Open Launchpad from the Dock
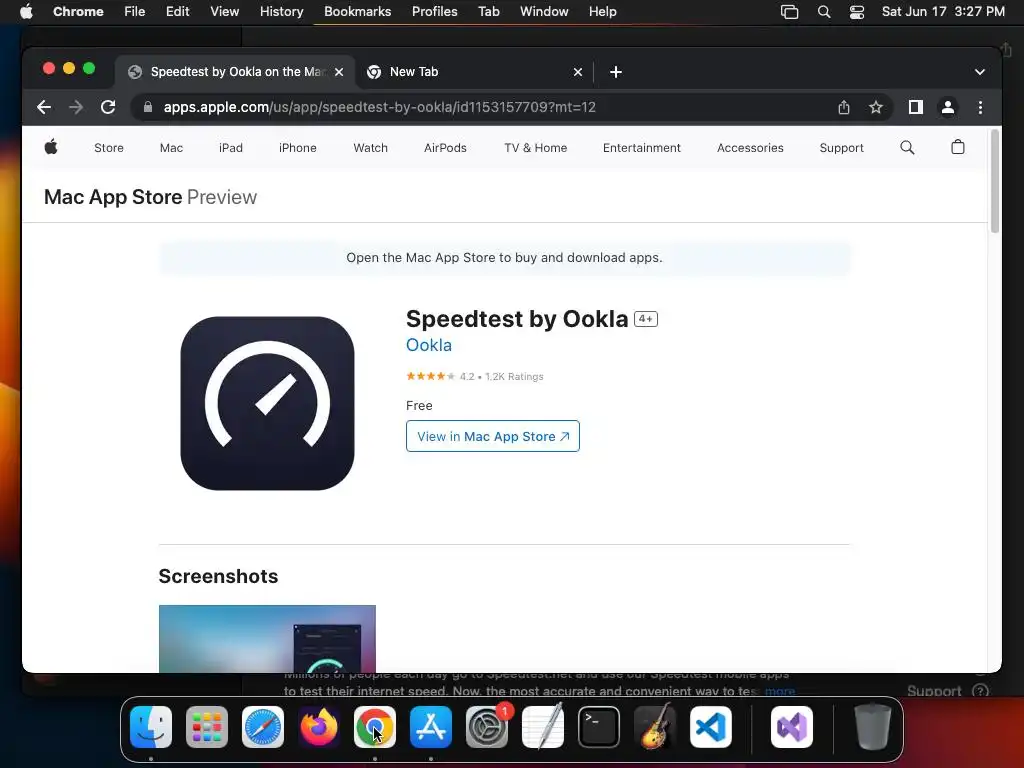1024x768 pixels. 207,727
